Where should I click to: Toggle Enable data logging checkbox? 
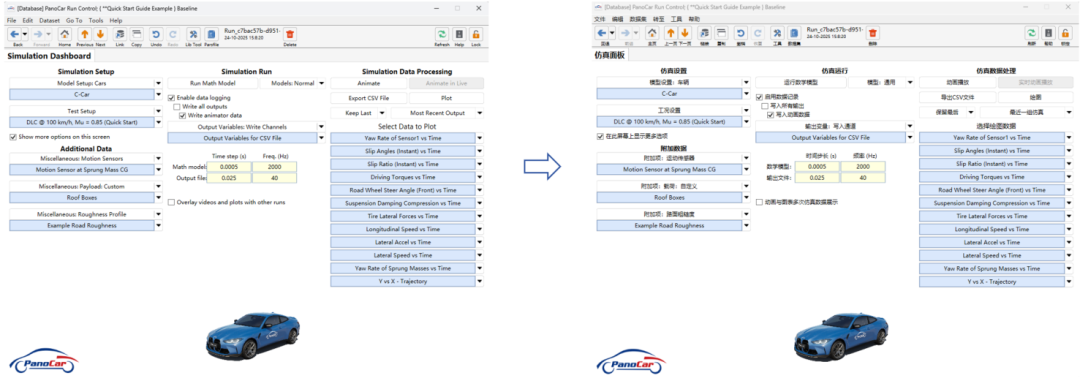(172, 98)
